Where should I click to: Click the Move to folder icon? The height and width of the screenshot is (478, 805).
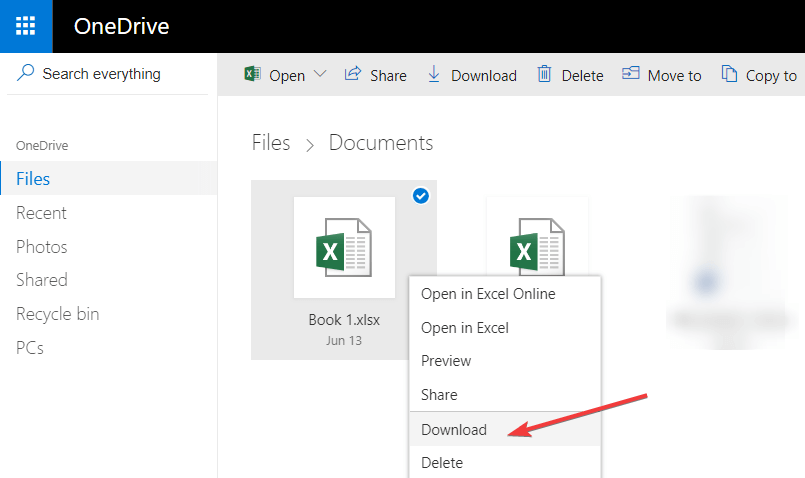point(630,73)
